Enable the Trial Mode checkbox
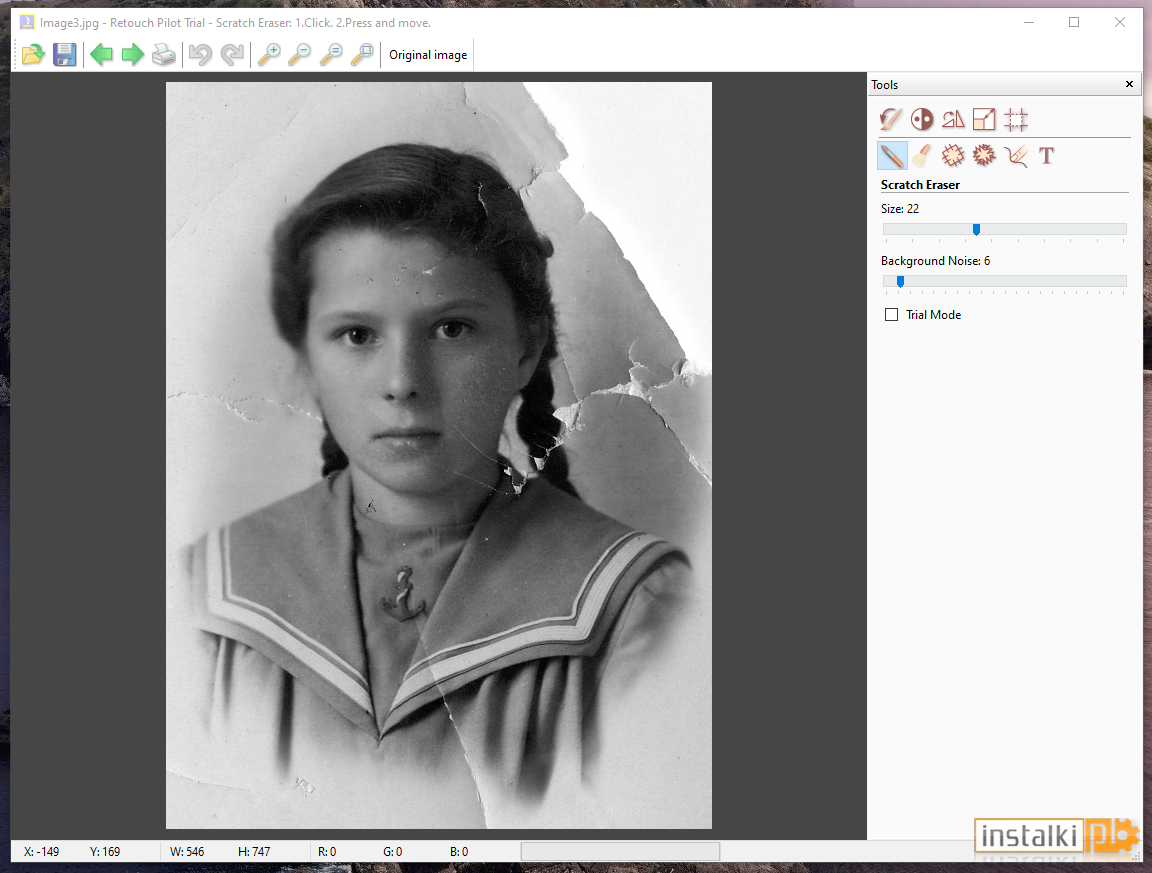 891,315
